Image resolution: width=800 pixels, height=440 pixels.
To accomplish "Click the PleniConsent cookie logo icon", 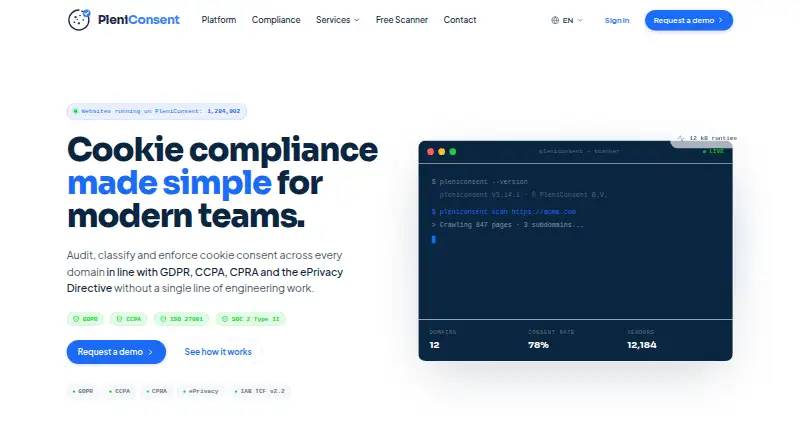I will click(x=79, y=20).
